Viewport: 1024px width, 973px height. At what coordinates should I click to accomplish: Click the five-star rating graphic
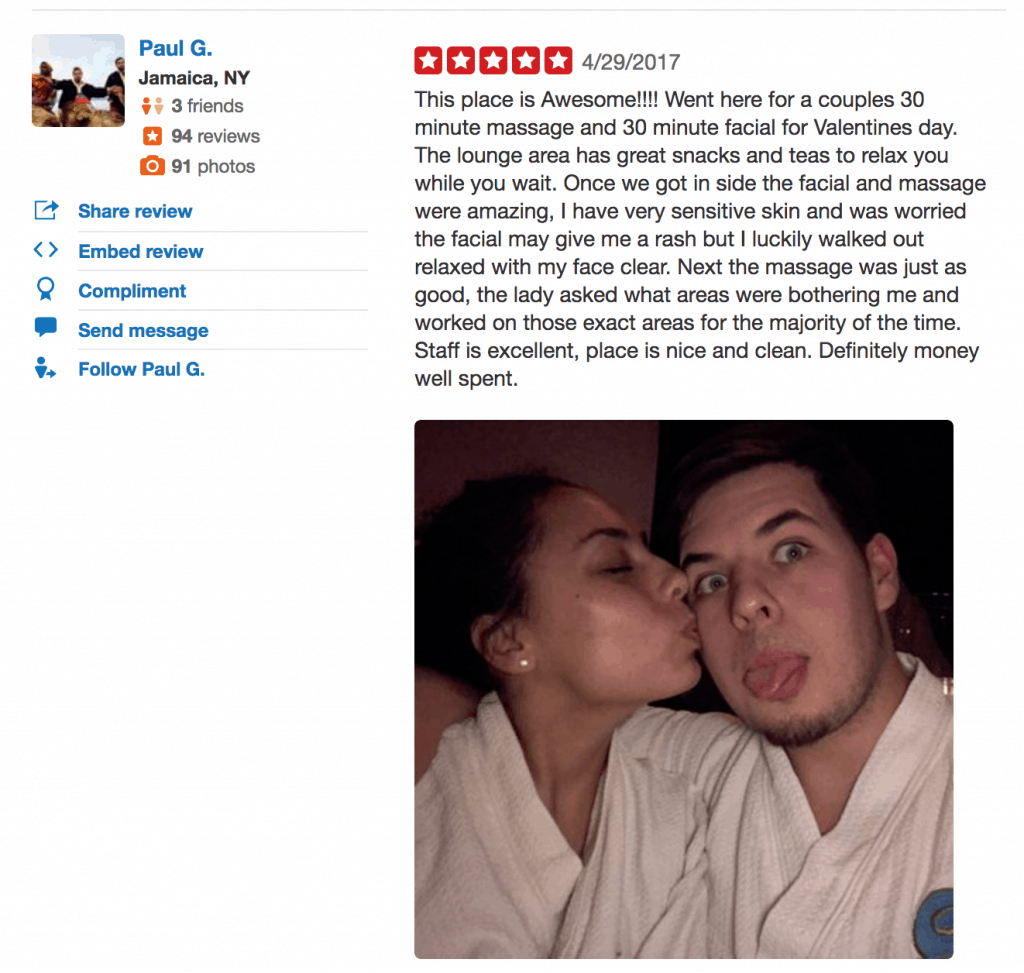coord(493,61)
